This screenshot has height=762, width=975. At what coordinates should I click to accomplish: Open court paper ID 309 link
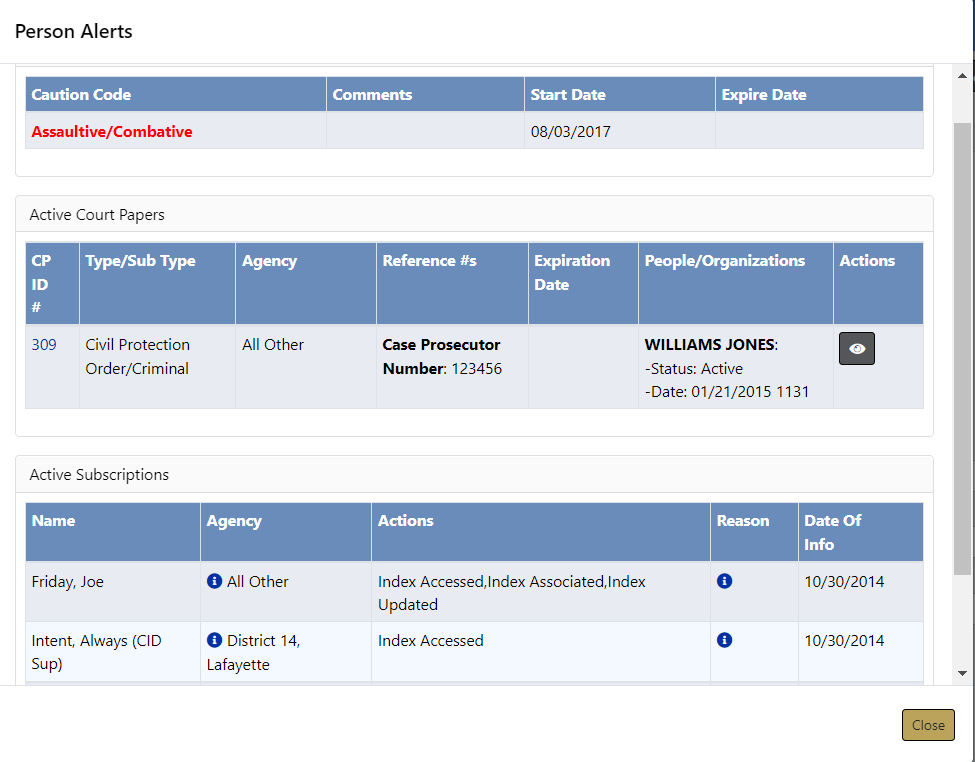[44, 344]
